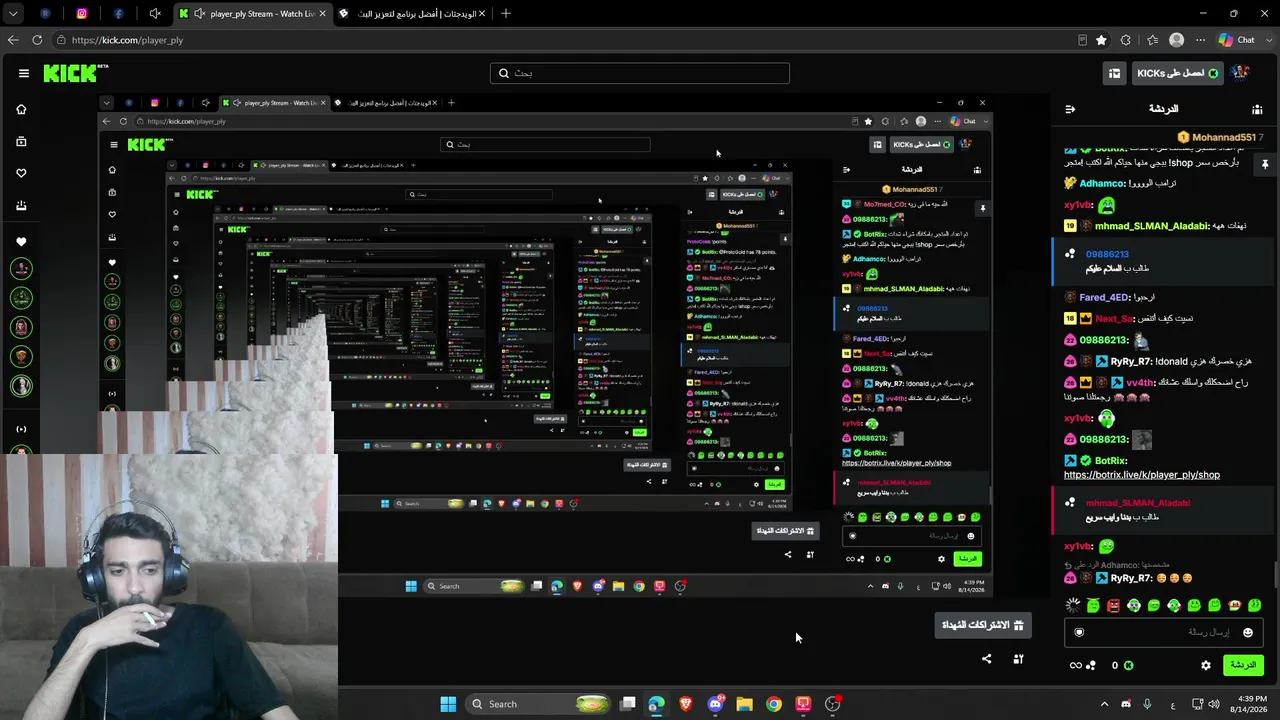Click the green KICKs balance coin
This screenshot has width=1280, height=720.
1129,665
